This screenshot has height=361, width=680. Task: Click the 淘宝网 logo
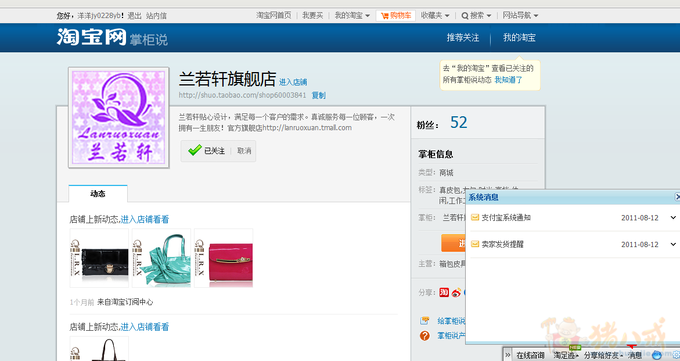92,37
